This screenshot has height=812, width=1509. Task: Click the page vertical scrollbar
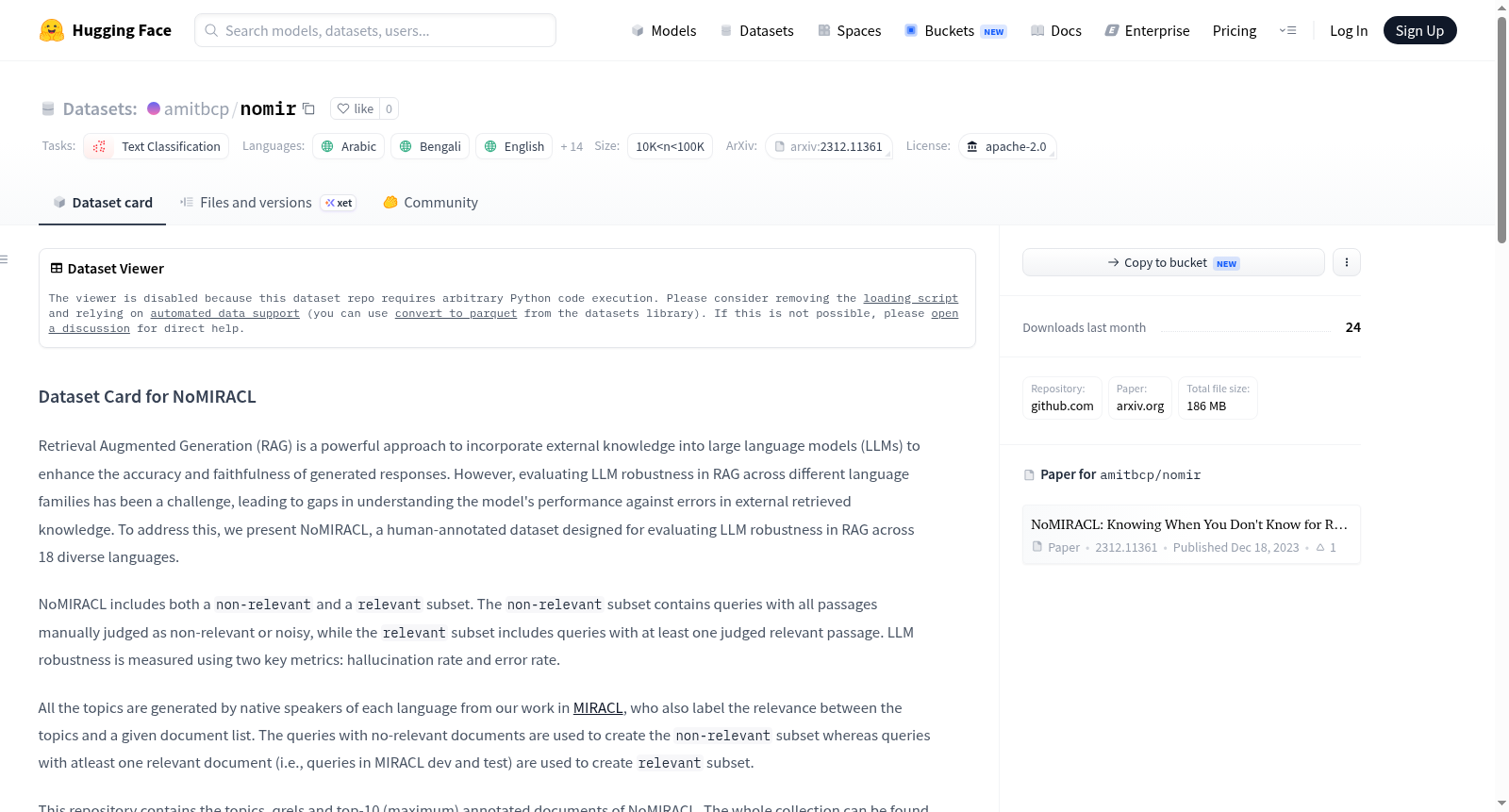click(1501, 130)
